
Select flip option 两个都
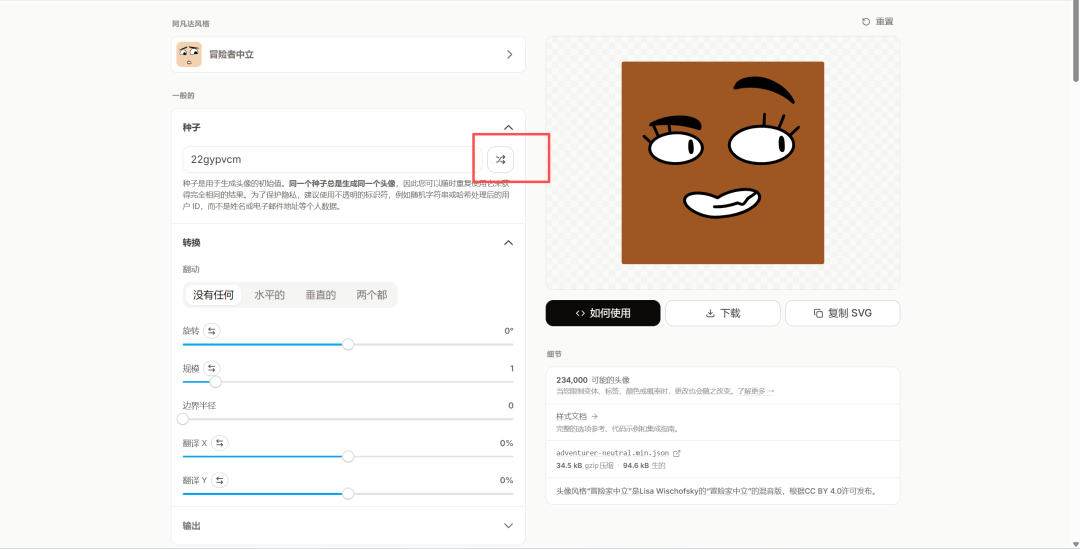pos(371,295)
